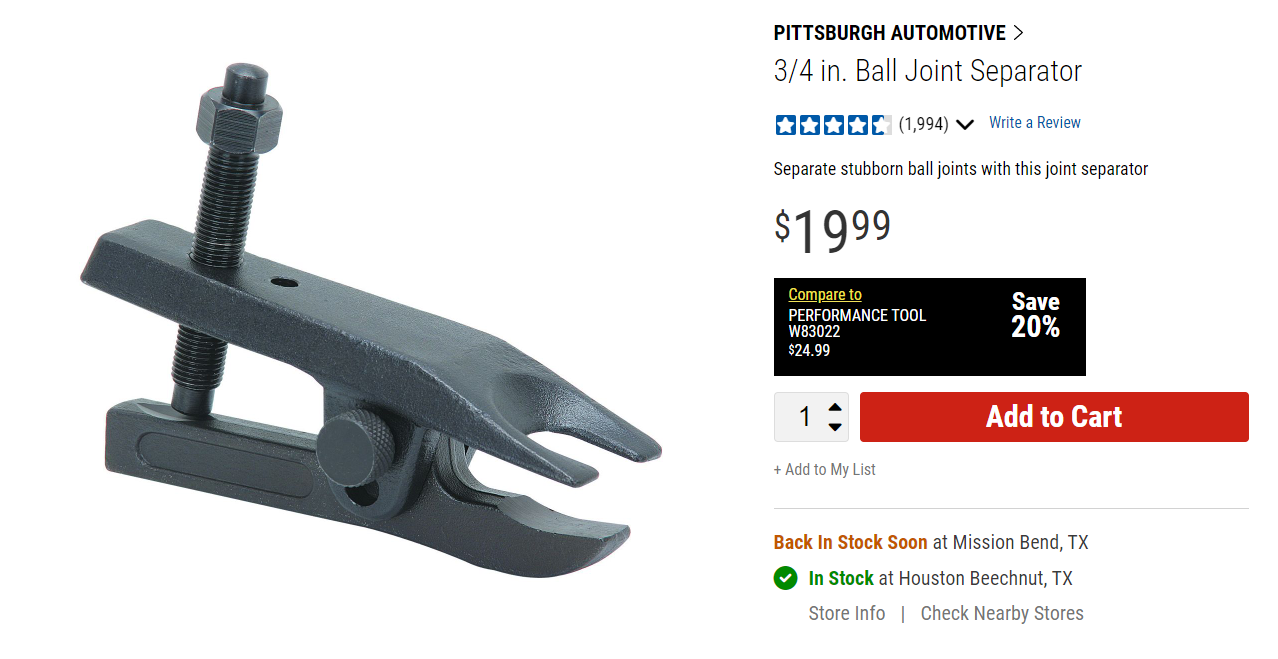
Task: Click the Save 20% badge
Action: click(x=1035, y=315)
